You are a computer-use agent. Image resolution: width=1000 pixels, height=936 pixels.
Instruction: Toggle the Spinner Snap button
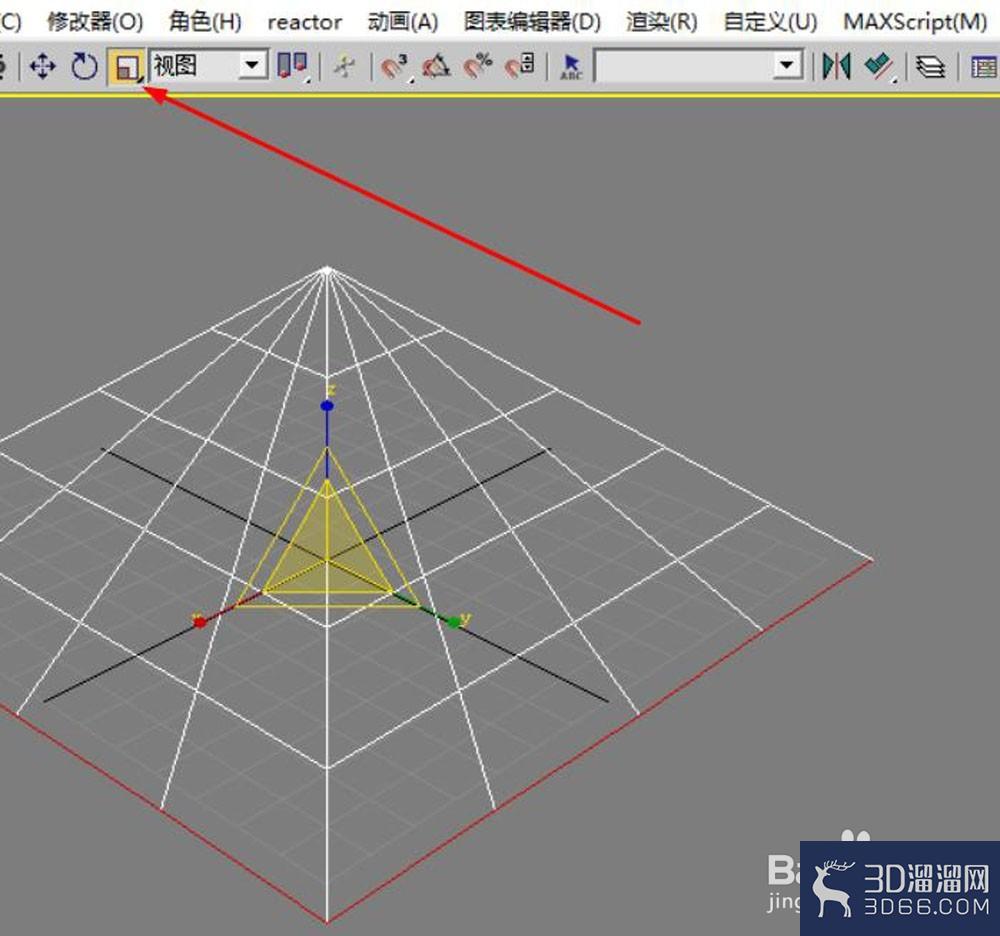[519, 66]
